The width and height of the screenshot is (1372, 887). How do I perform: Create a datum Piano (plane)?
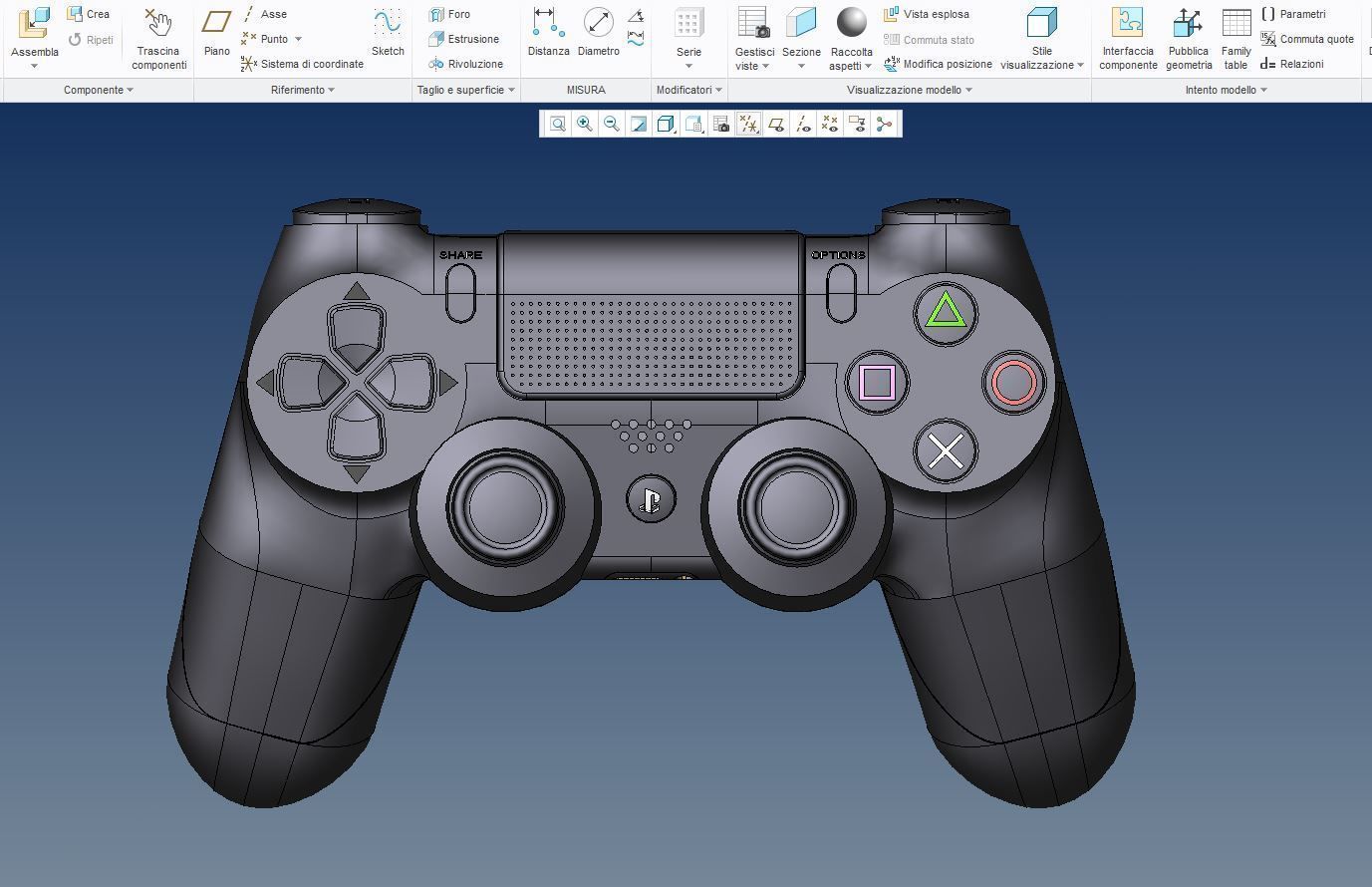[216, 32]
